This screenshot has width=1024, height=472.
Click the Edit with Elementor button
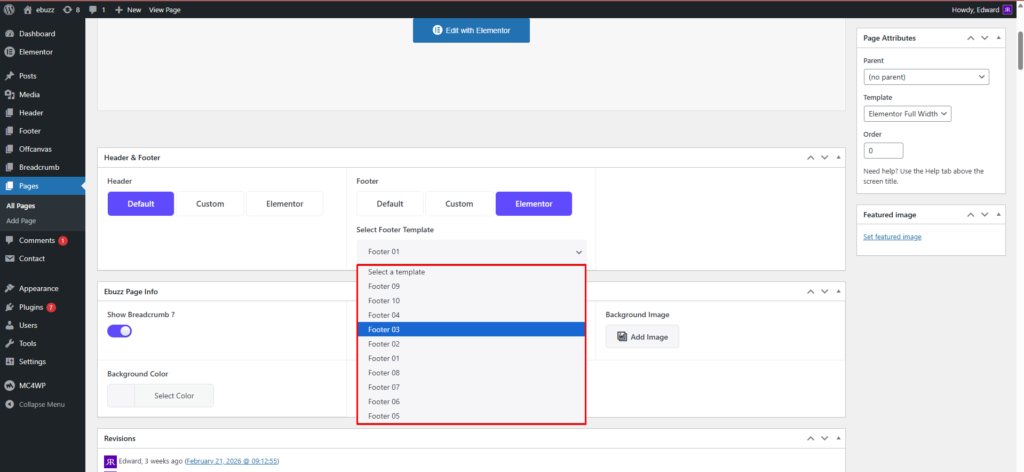point(471,31)
